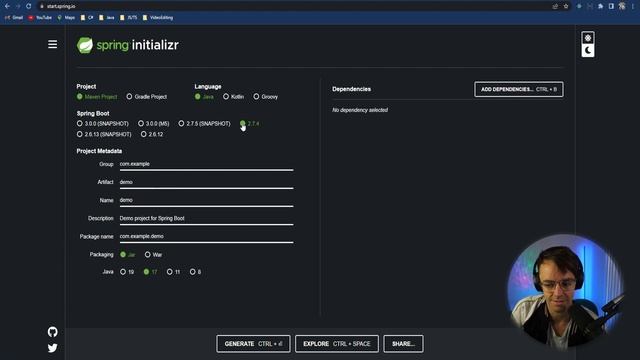The width and height of the screenshot is (640, 360).
Task: Open the Maps bookmark
Action: (x=66, y=18)
